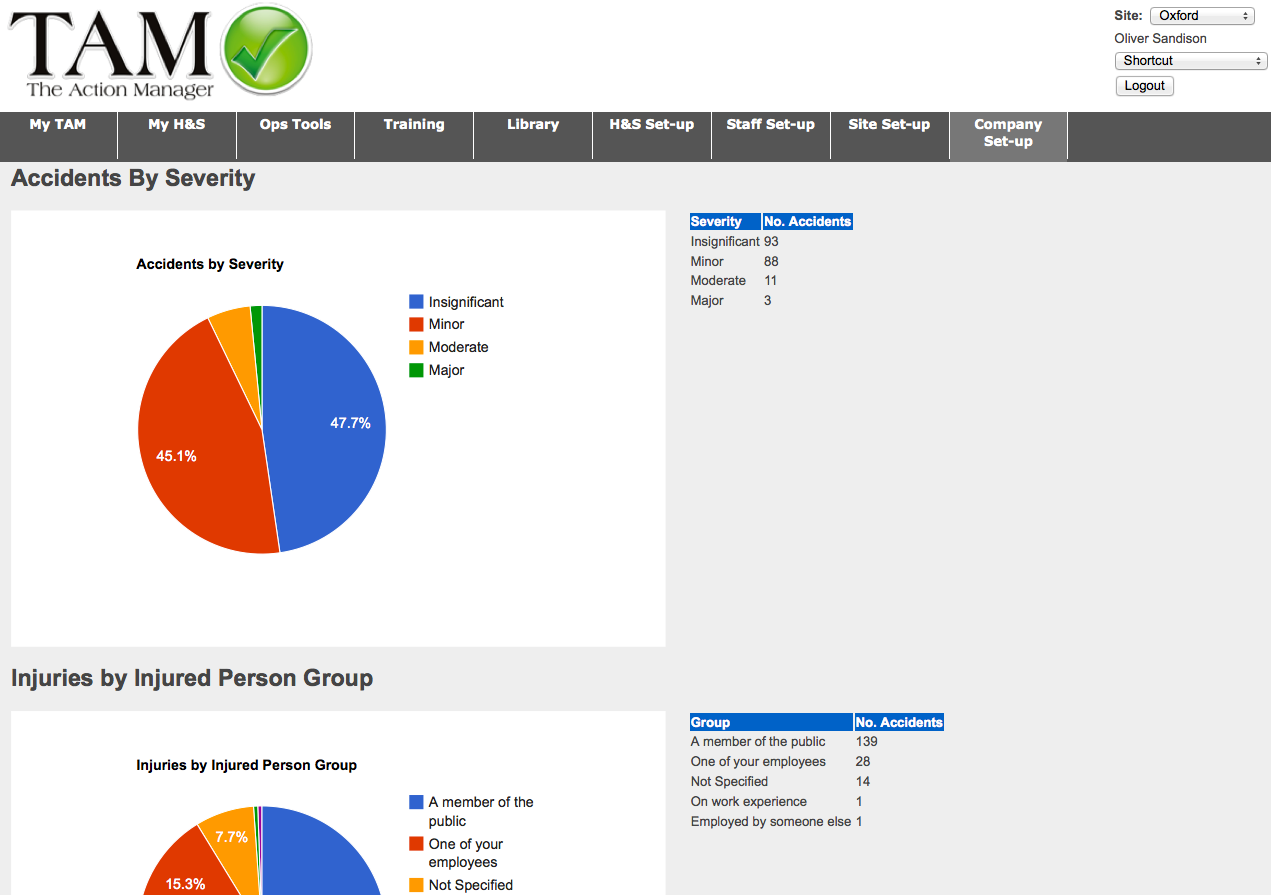Open the Shortcut dropdown
1271x895 pixels.
click(1190, 61)
